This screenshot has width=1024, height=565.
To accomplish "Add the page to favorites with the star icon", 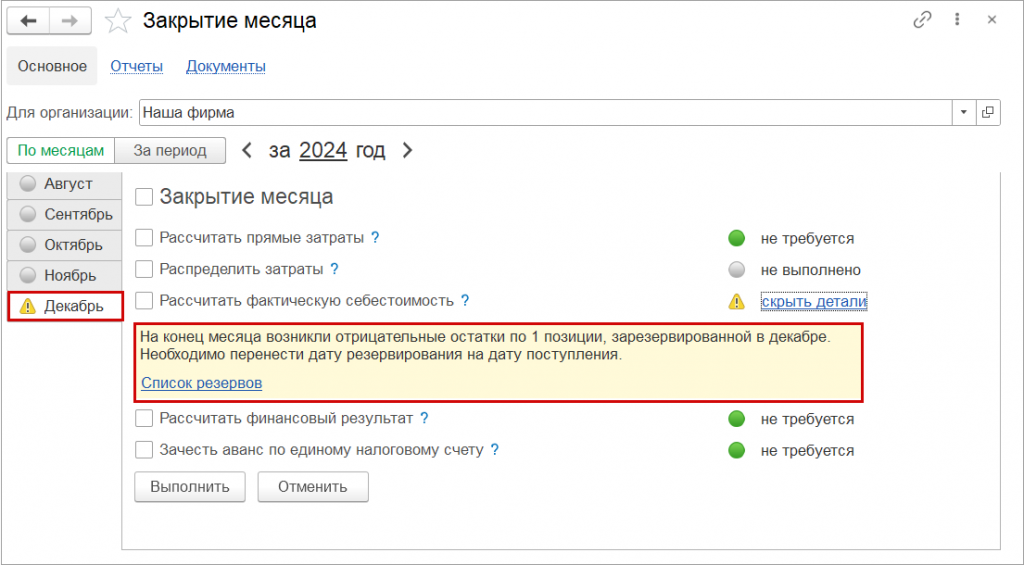I will coord(118,20).
